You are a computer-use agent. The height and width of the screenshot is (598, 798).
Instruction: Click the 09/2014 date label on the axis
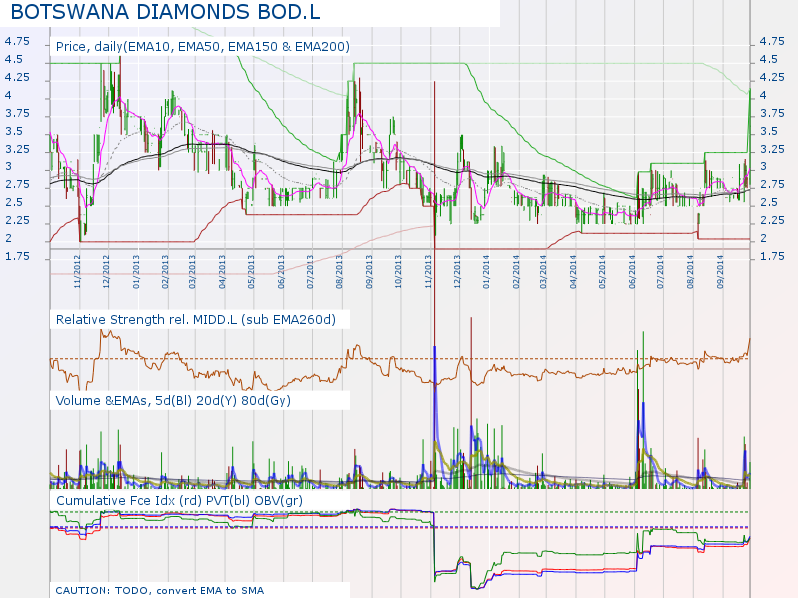pyautogui.click(x=721, y=272)
